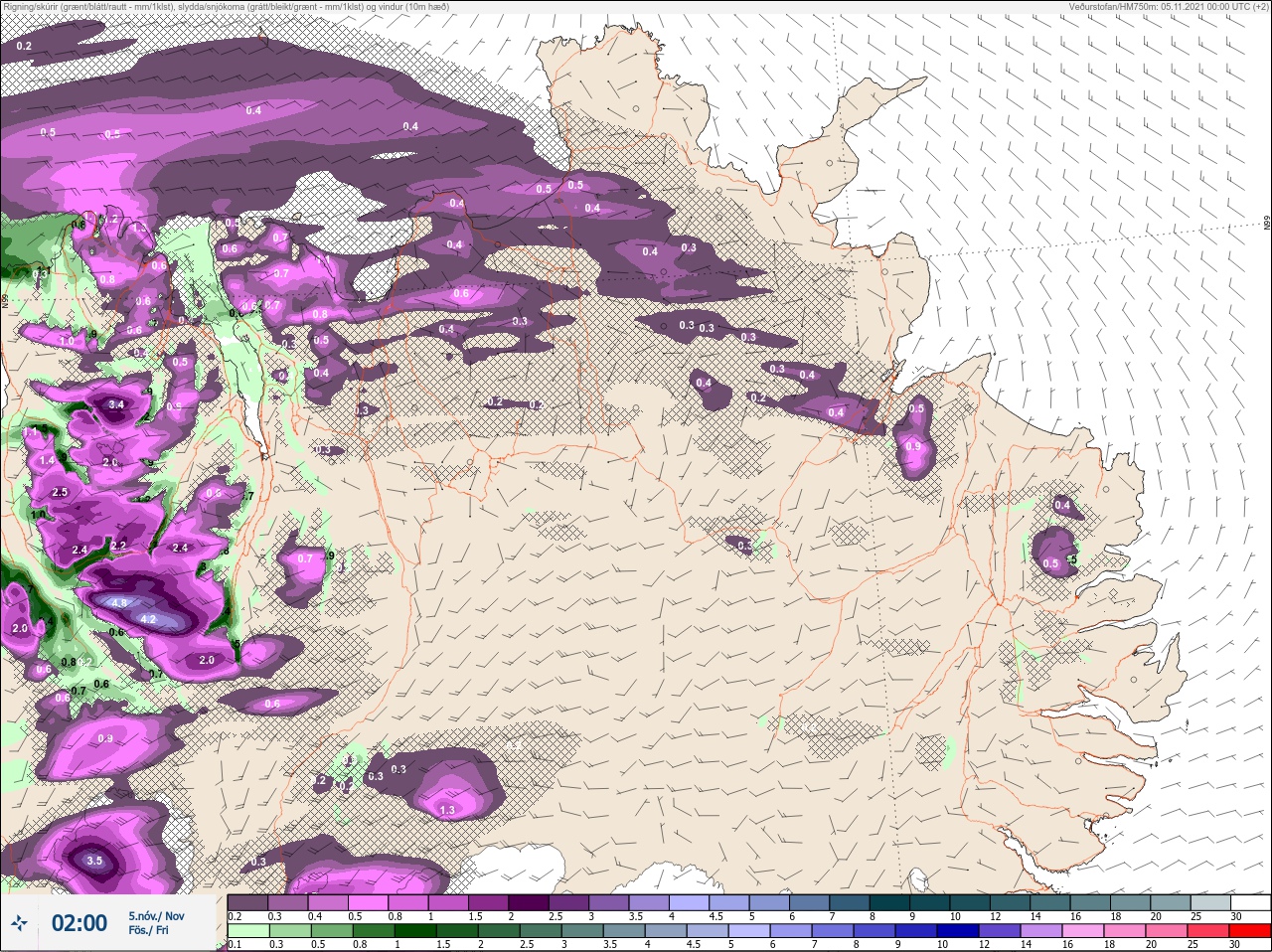The width and height of the screenshot is (1272, 952).
Task: Click the 'Fös./ Fri' weekday label
Action: [x=148, y=931]
